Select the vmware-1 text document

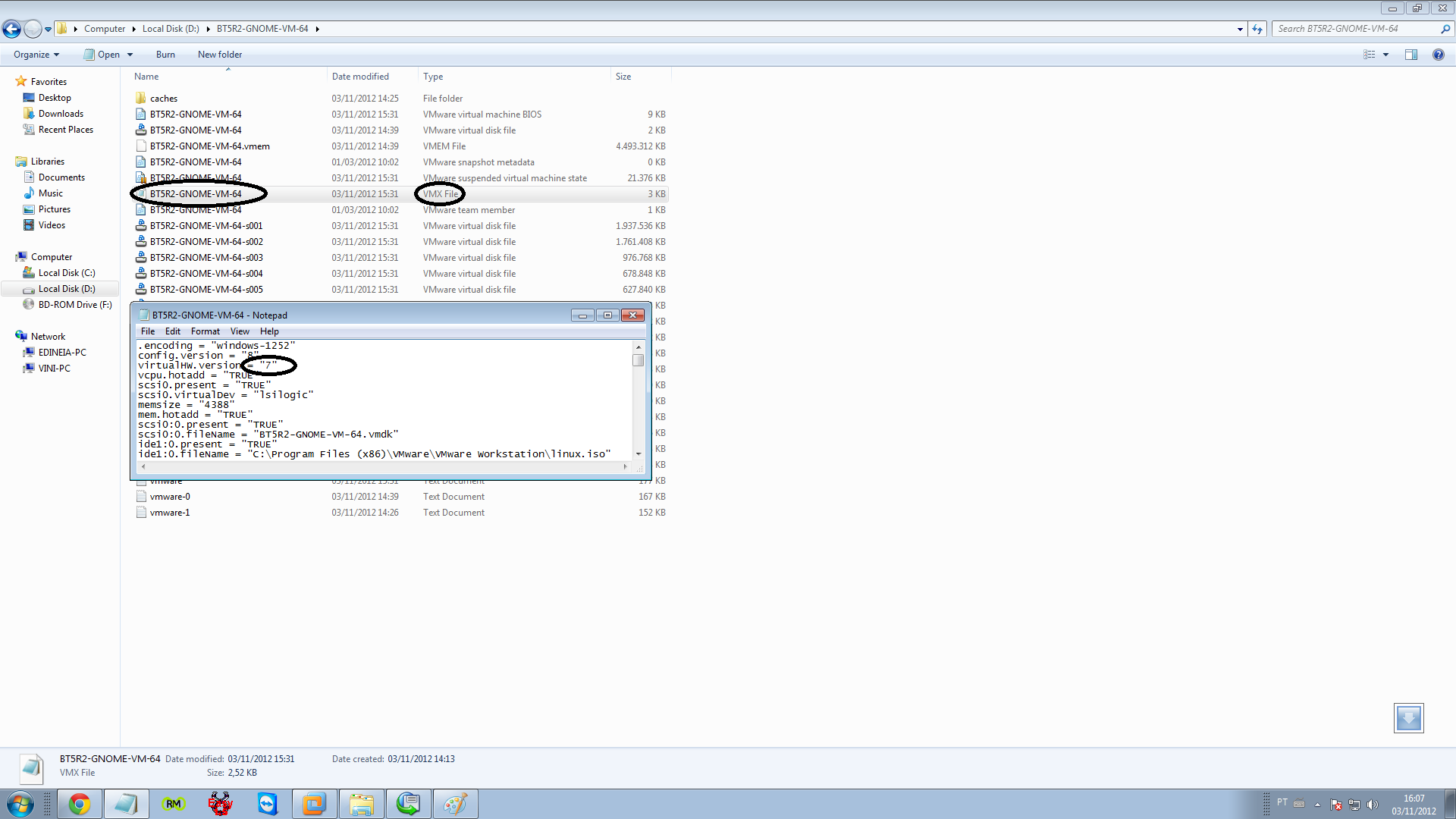click(170, 513)
